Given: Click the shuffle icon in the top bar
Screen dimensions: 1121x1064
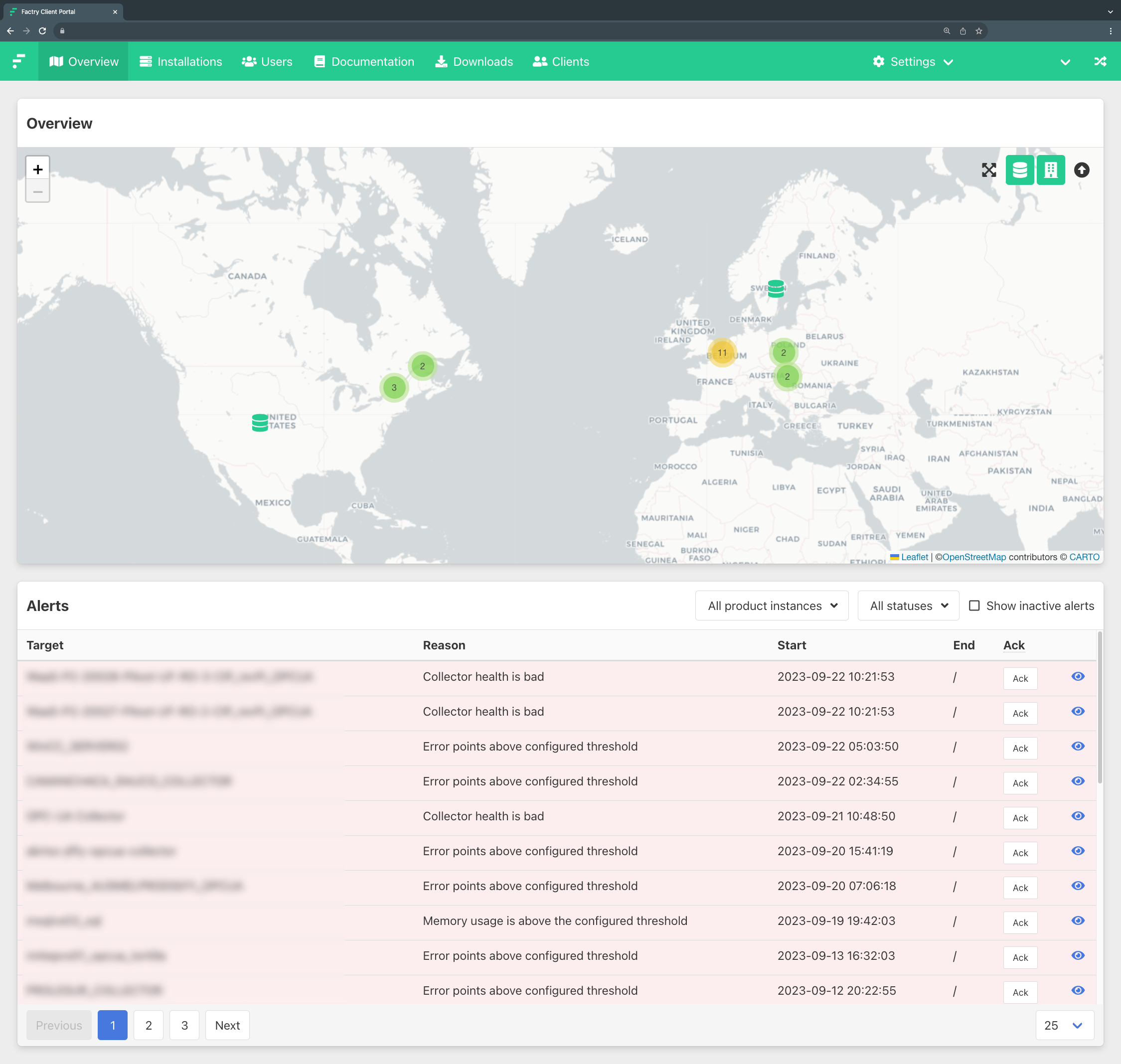Looking at the screenshot, I should (x=1100, y=61).
